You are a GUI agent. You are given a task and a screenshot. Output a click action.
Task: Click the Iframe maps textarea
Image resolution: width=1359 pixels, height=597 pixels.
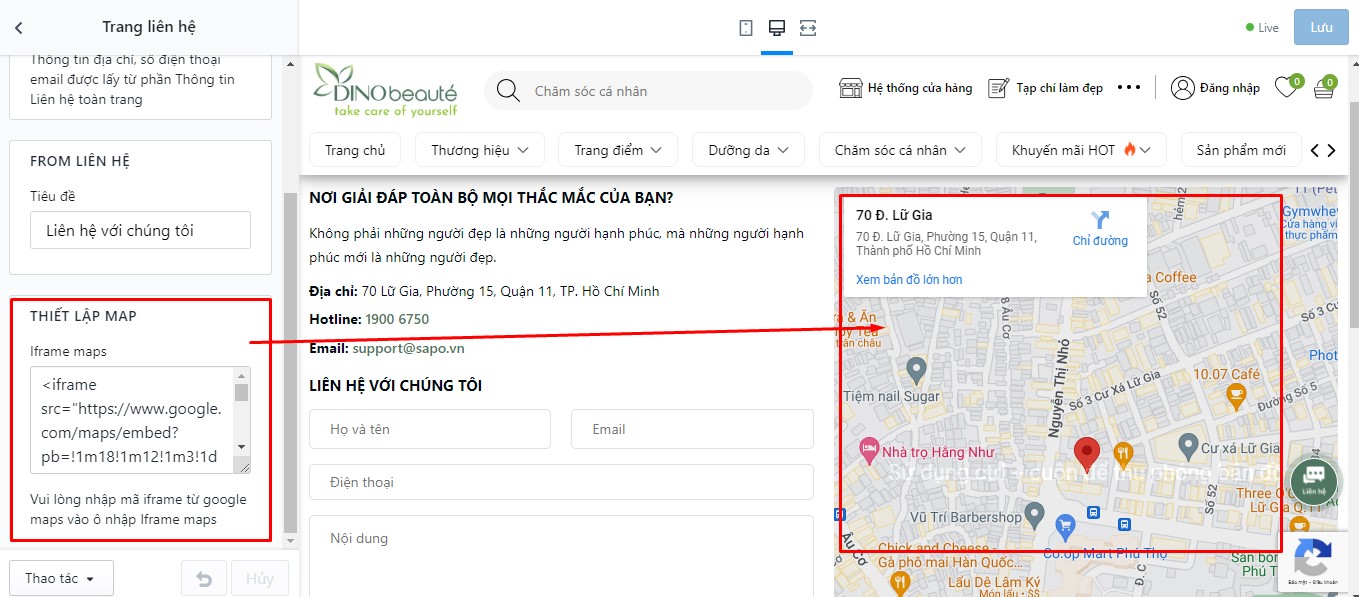click(x=140, y=420)
